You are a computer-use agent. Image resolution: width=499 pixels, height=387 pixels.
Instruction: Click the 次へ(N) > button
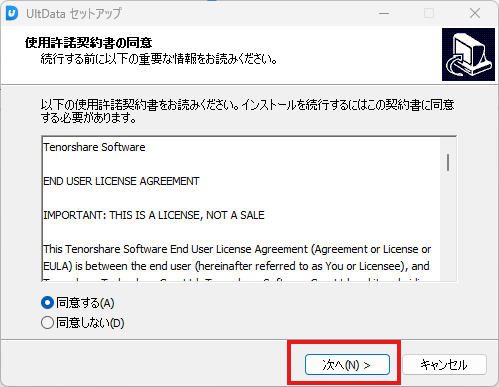pos(347,365)
